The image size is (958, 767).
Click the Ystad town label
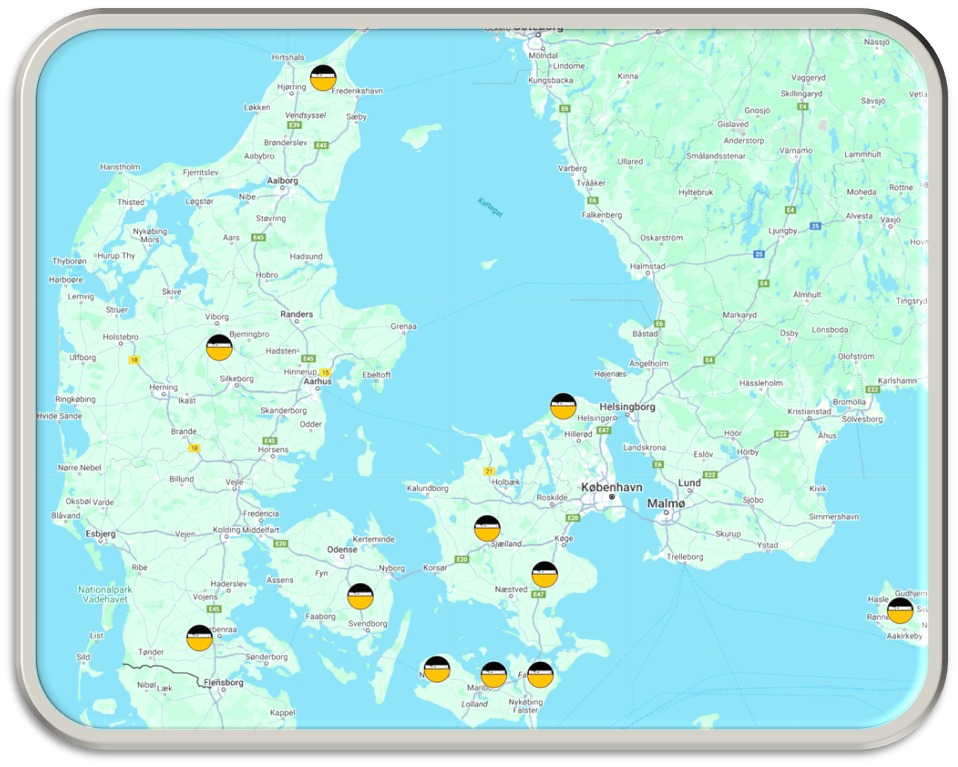pyautogui.click(x=767, y=545)
